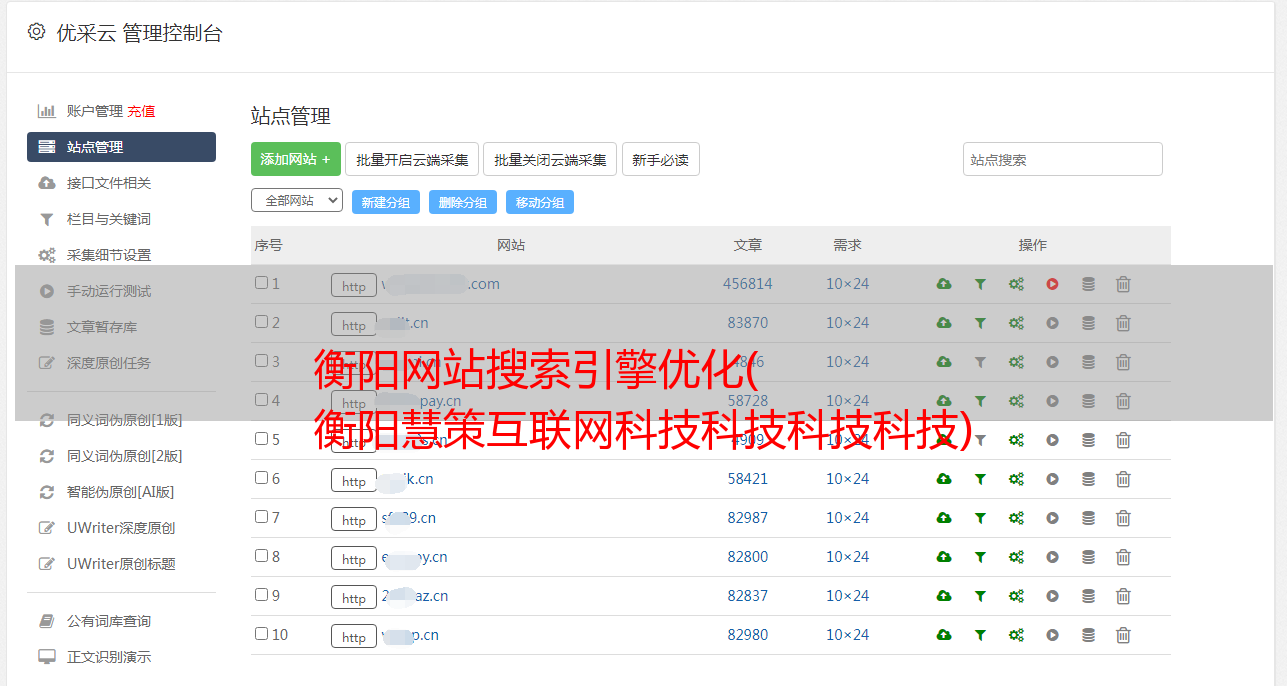Tick the checkbox for row 5
This screenshot has height=686, width=1287.
point(261,439)
